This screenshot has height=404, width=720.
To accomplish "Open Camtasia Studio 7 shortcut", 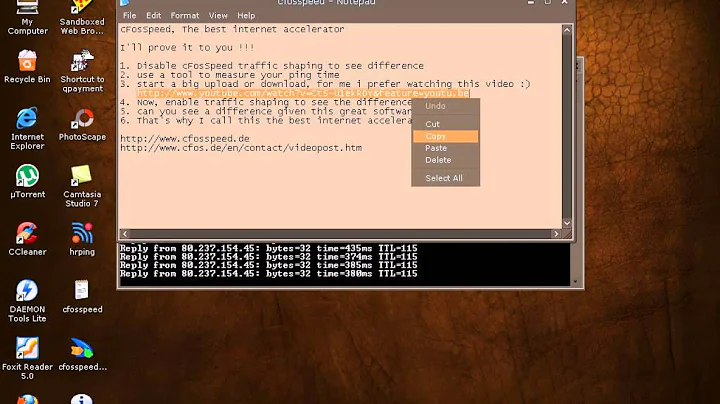I will click(82, 186).
